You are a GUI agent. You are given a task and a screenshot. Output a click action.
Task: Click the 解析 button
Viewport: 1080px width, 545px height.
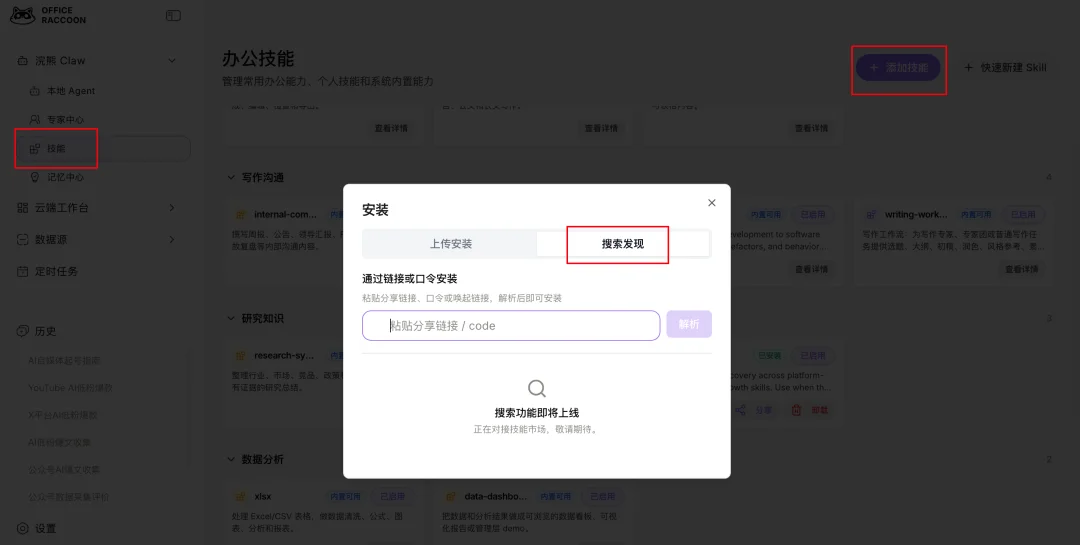[689, 325]
